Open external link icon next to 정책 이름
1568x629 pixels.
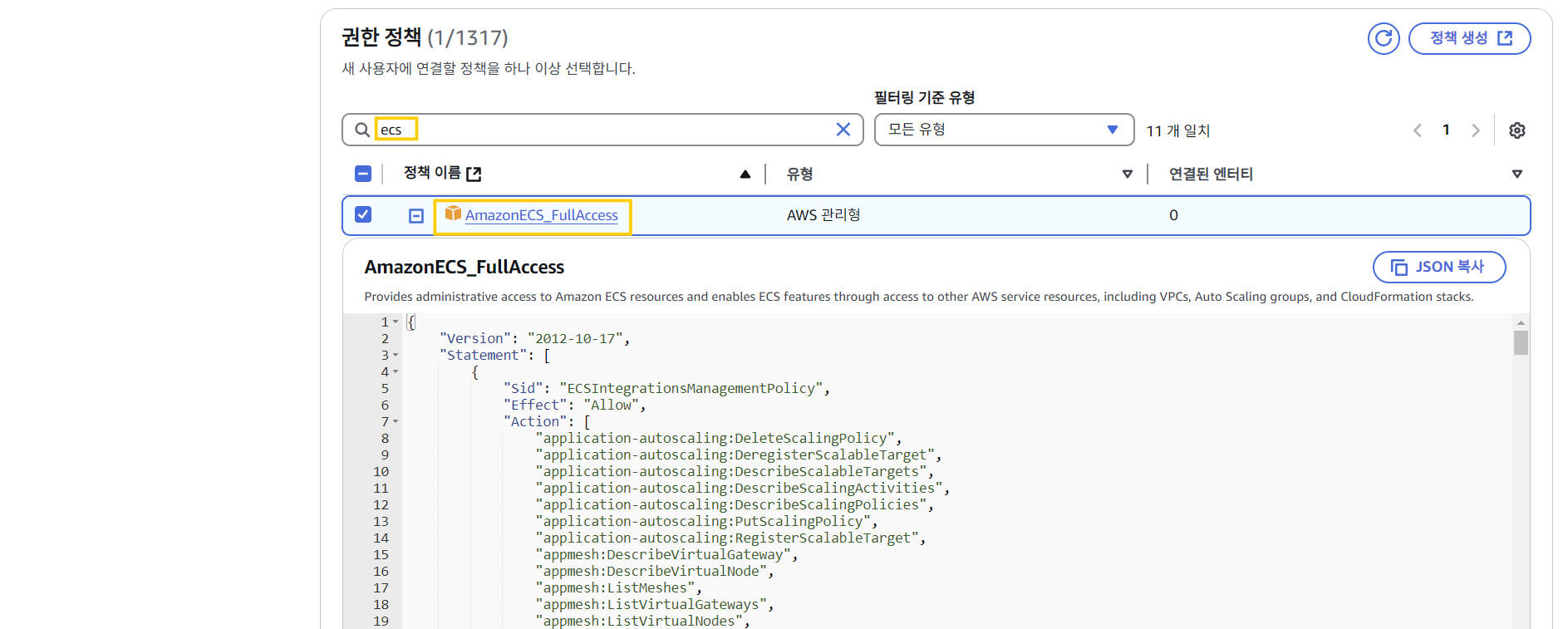click(x=474, y=174)
